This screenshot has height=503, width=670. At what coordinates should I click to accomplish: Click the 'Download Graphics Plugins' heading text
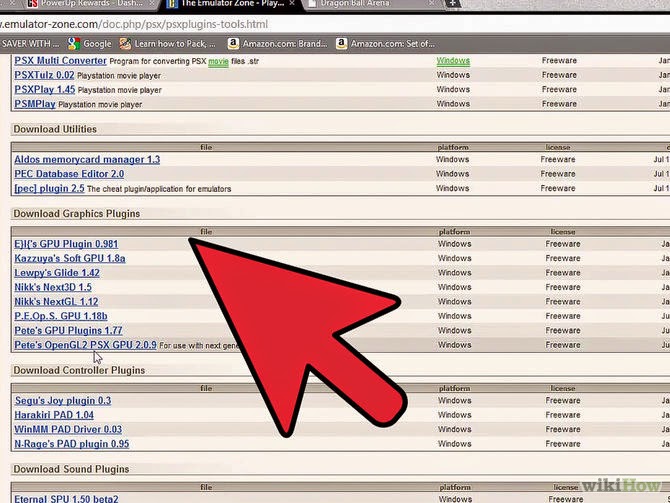(x=77, y=214)
